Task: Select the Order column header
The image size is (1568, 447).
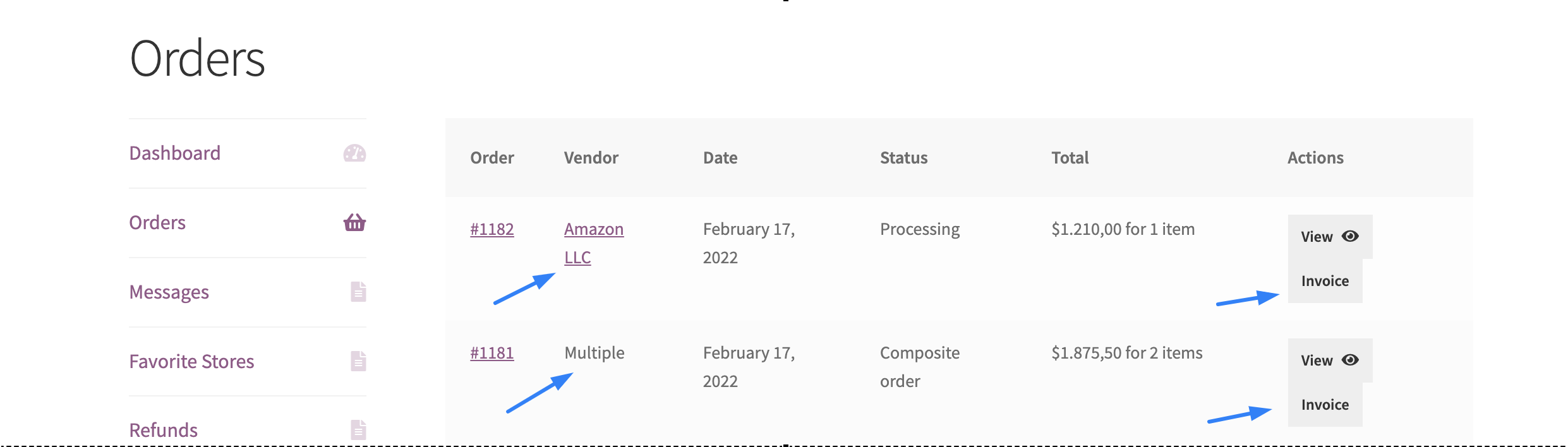Action: pos(492,158)
